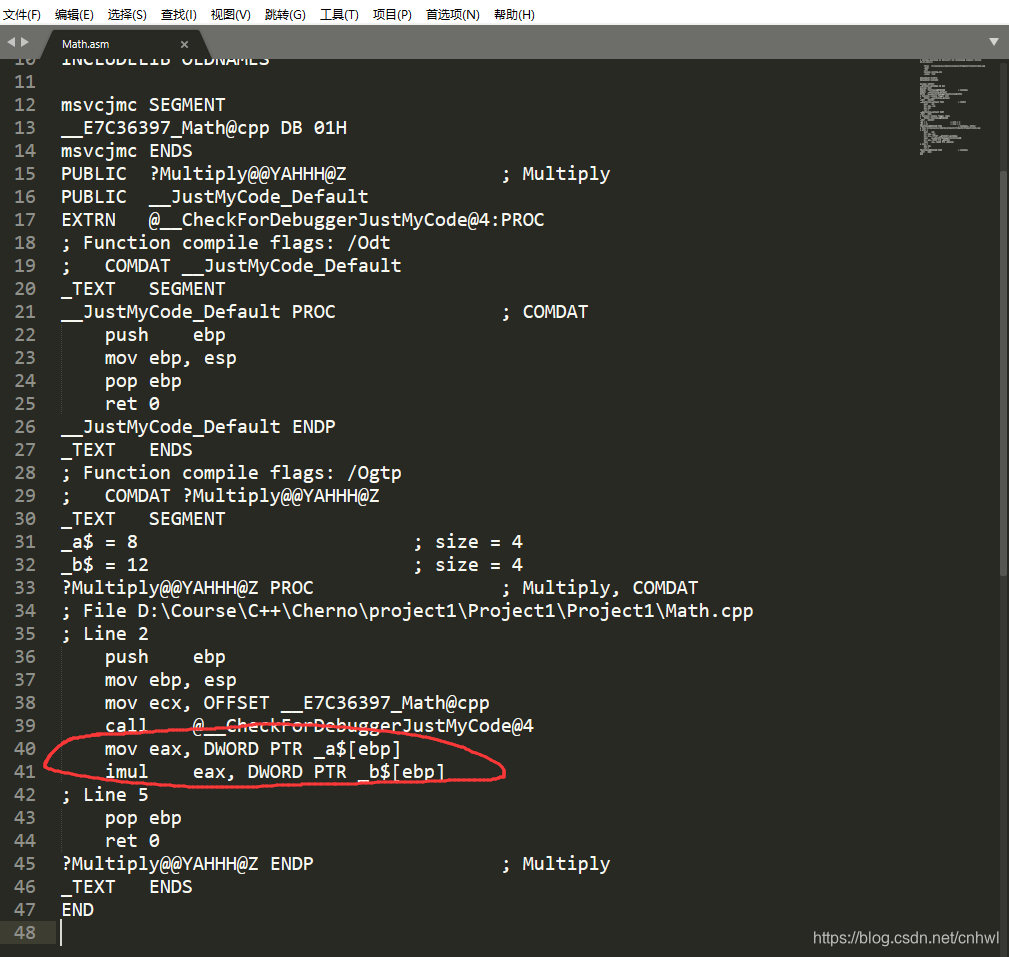Click the 'msvcjmc SEGMENT' line

pyautogui.click(x=143, y=105)
